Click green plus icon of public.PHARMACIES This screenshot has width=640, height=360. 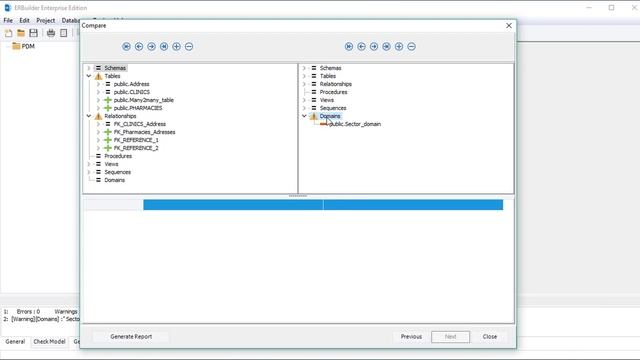click(108, 108)
